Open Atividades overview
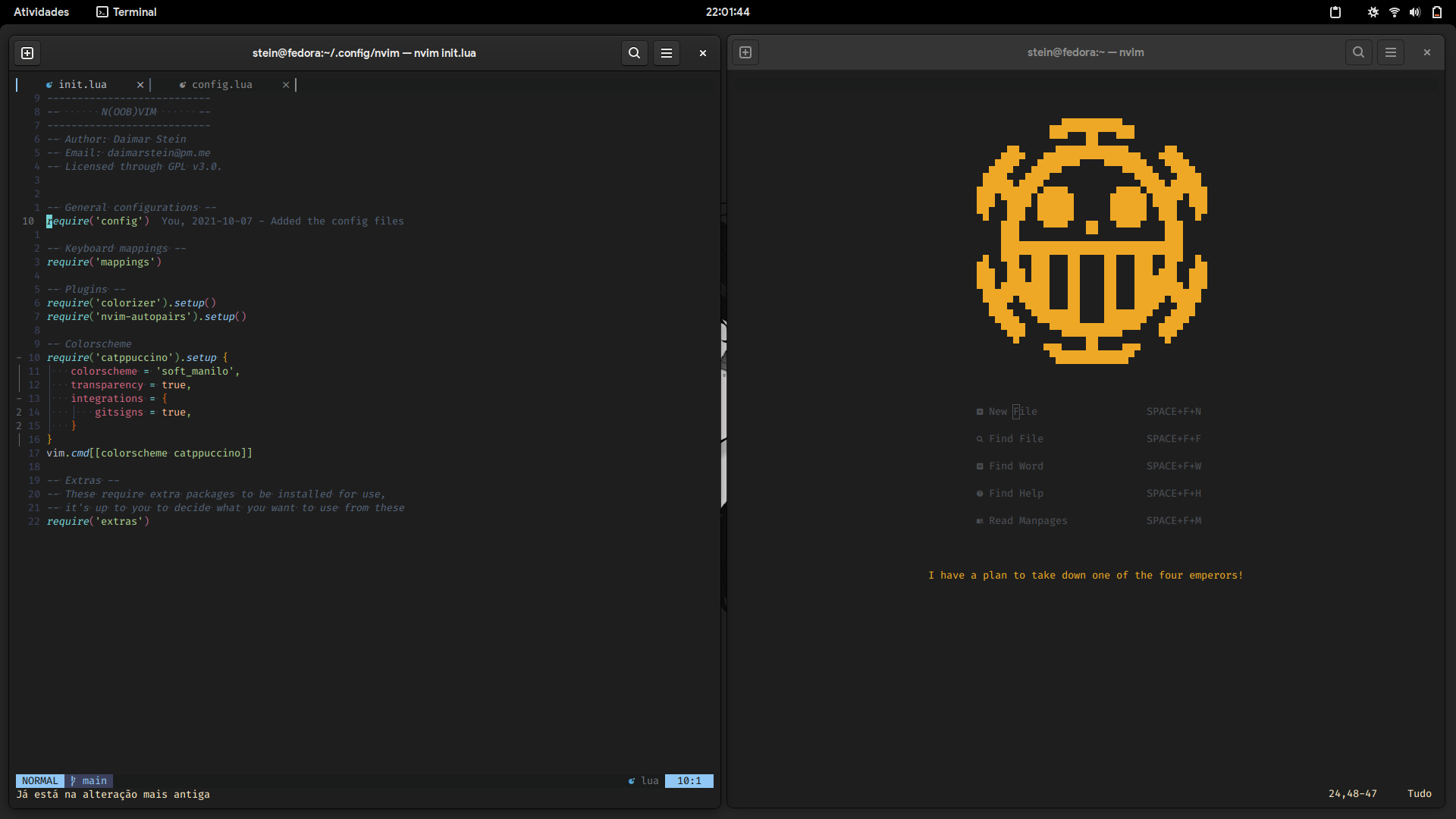The width and height of the screenshot is (1456, 819). 41,12
